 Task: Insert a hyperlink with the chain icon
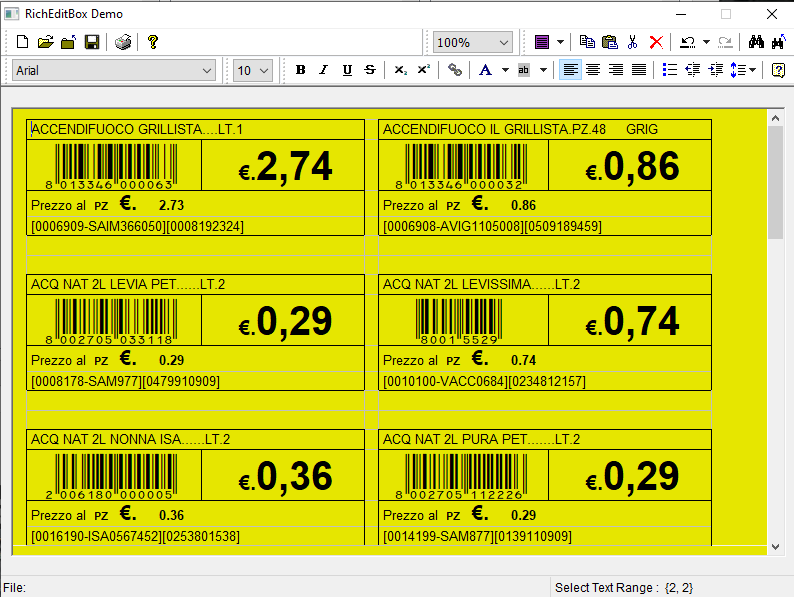click(x=455, y=70)
